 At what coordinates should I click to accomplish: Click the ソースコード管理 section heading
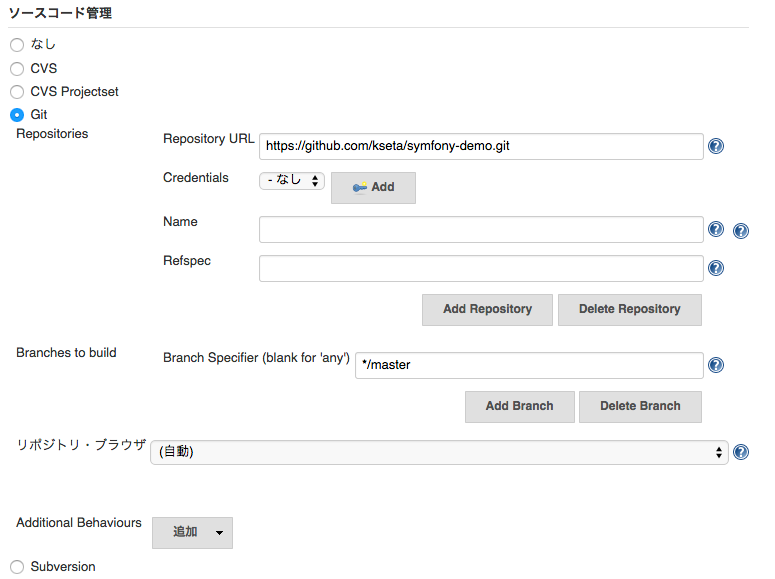coord(60,13)
